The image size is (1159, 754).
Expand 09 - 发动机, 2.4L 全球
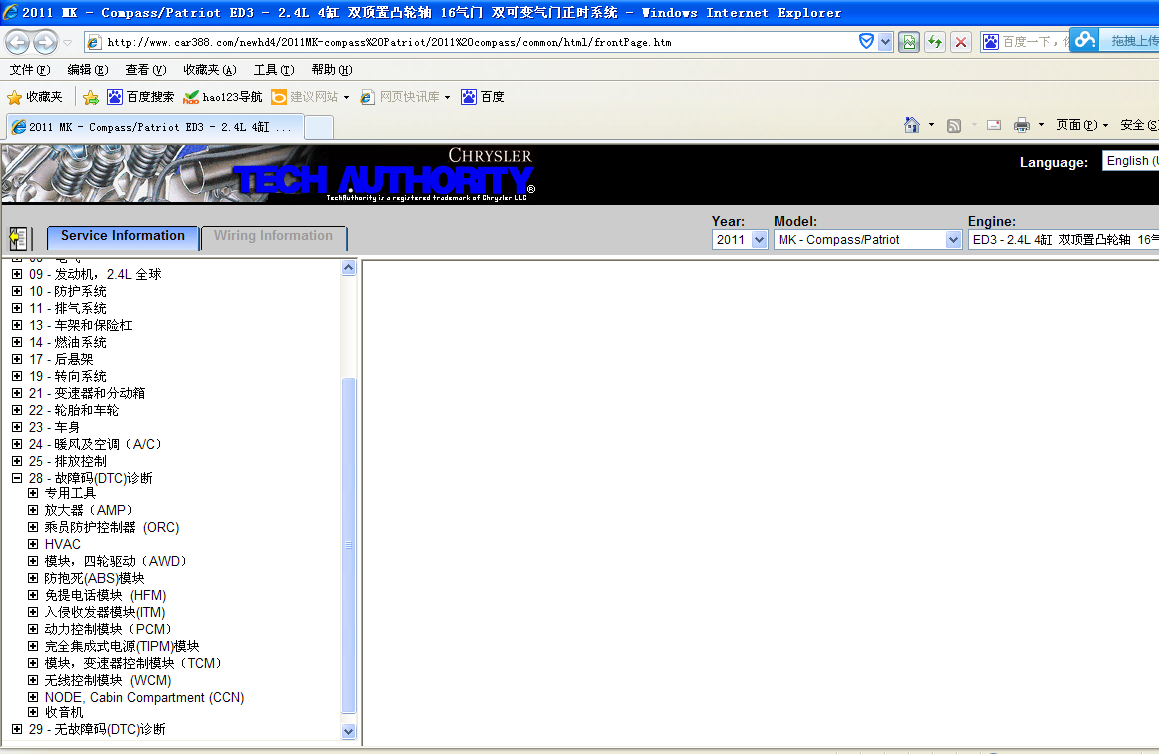tap(17, 274)
